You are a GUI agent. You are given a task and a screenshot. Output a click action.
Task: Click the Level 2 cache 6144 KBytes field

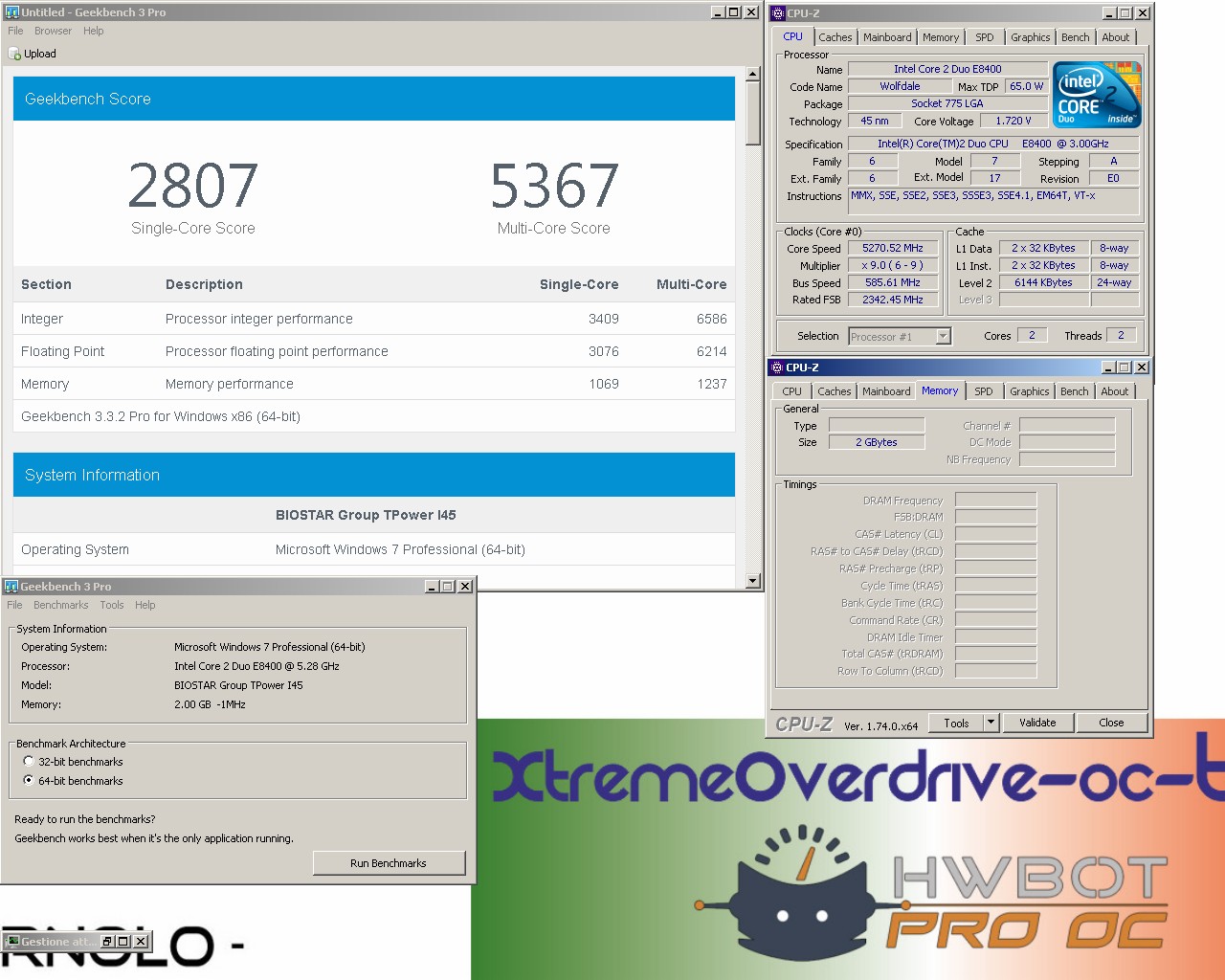(x=1043, y=282)
